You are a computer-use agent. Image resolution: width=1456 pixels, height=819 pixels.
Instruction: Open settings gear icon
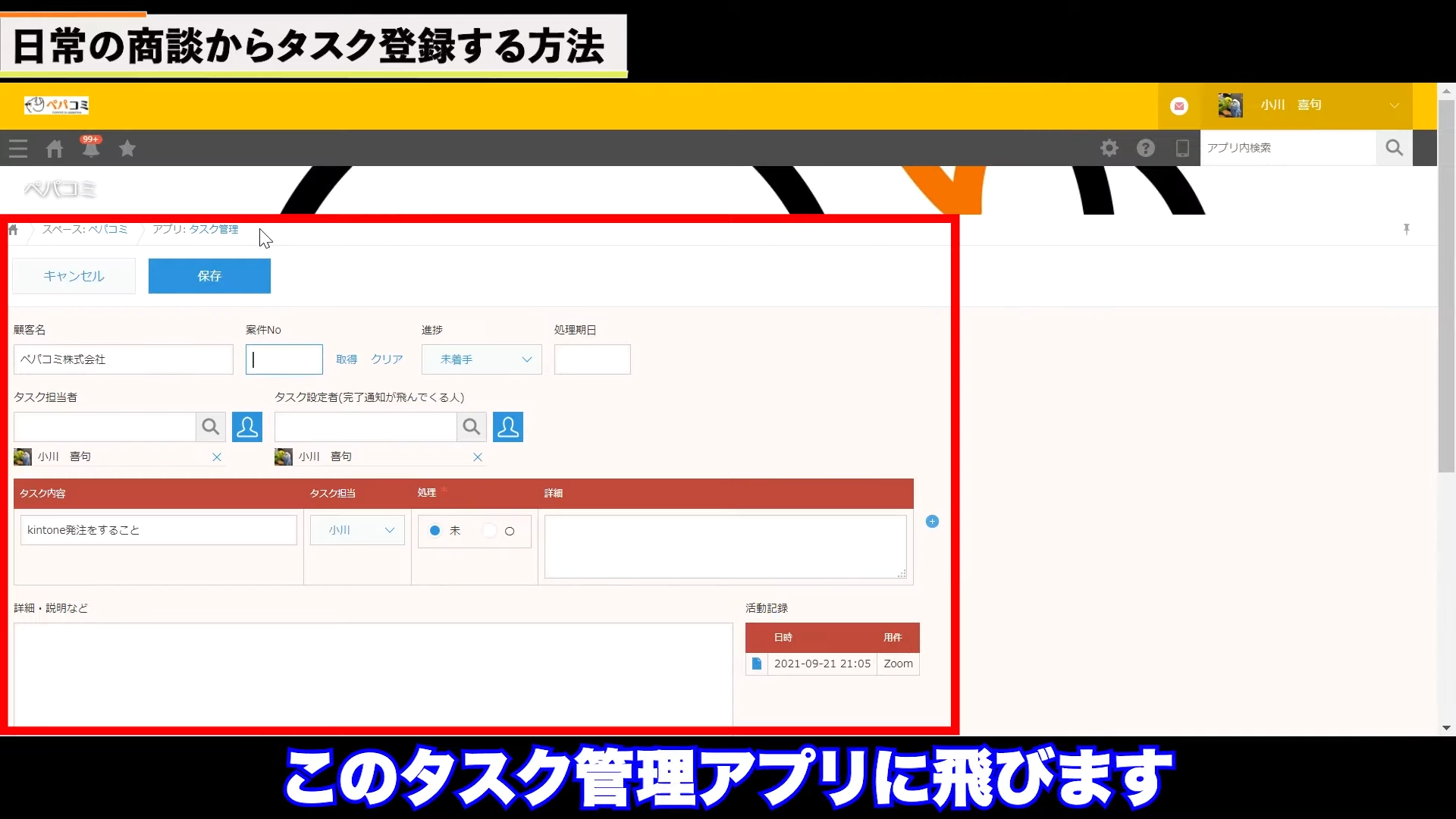pos(1109,148)
